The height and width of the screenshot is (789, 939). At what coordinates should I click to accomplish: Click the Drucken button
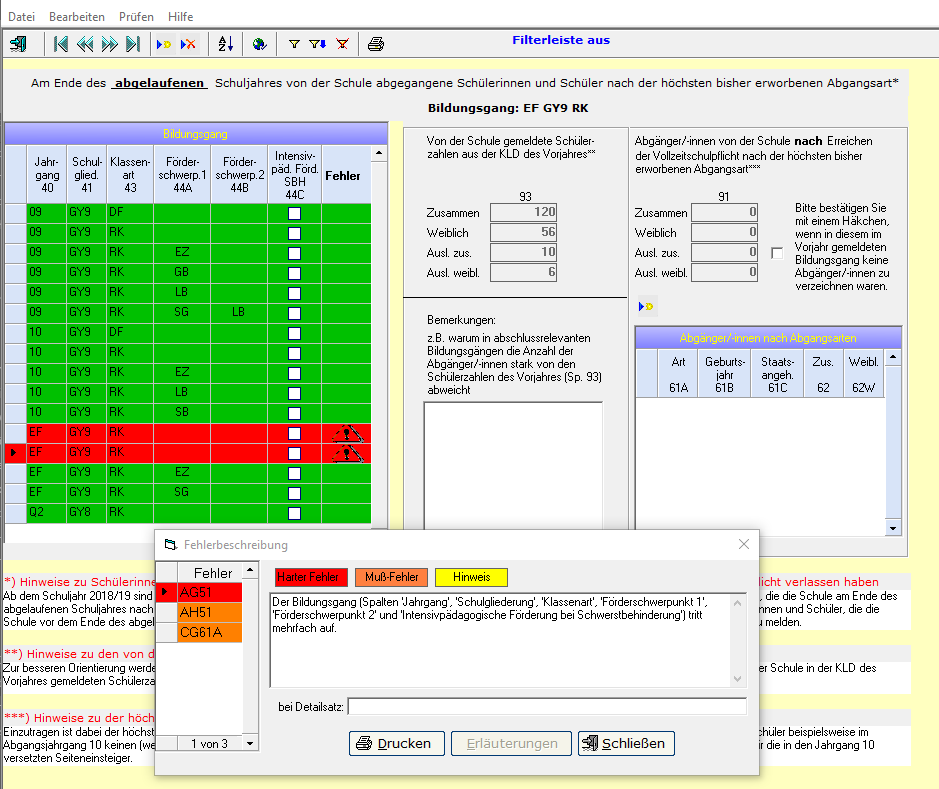click(x=396, y=743)
